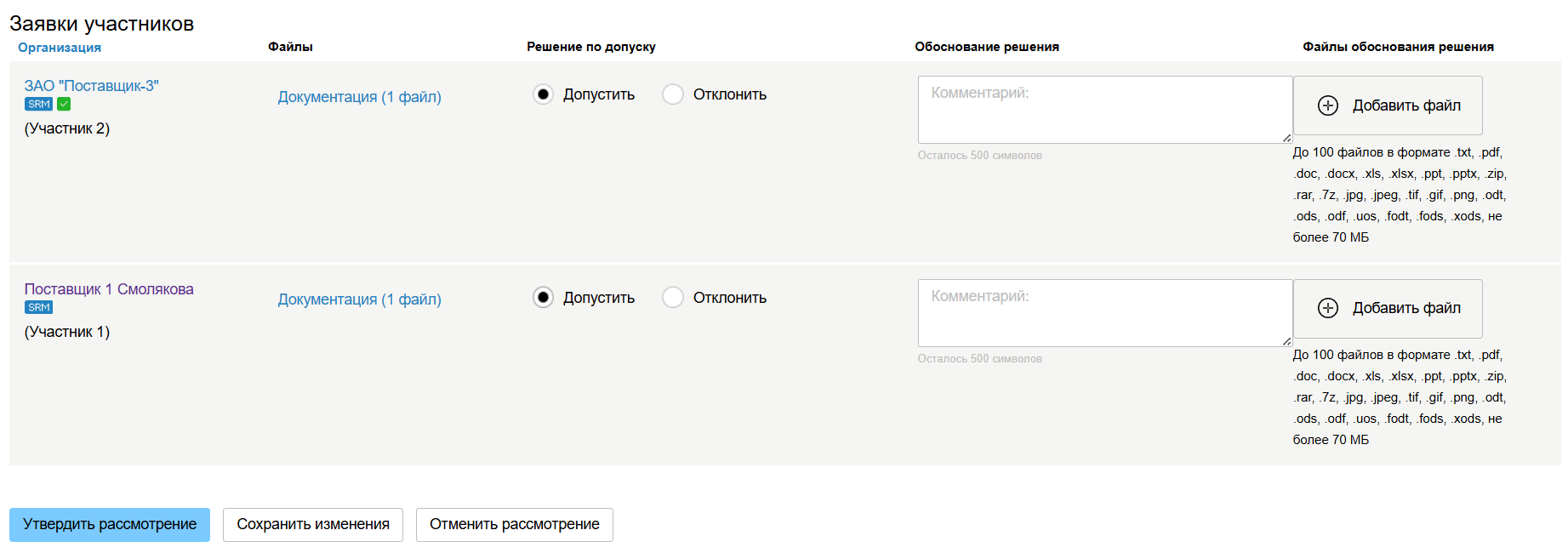Click the SRM badge under ЗАО "Поставщик-3"
Viewport: 1568px width, 553px height.
point(38,104)
